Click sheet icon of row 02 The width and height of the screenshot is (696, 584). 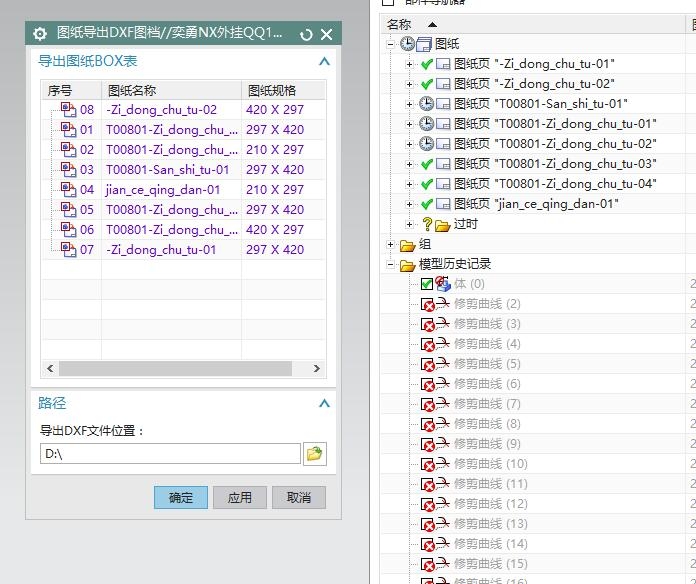coord(68,150)
